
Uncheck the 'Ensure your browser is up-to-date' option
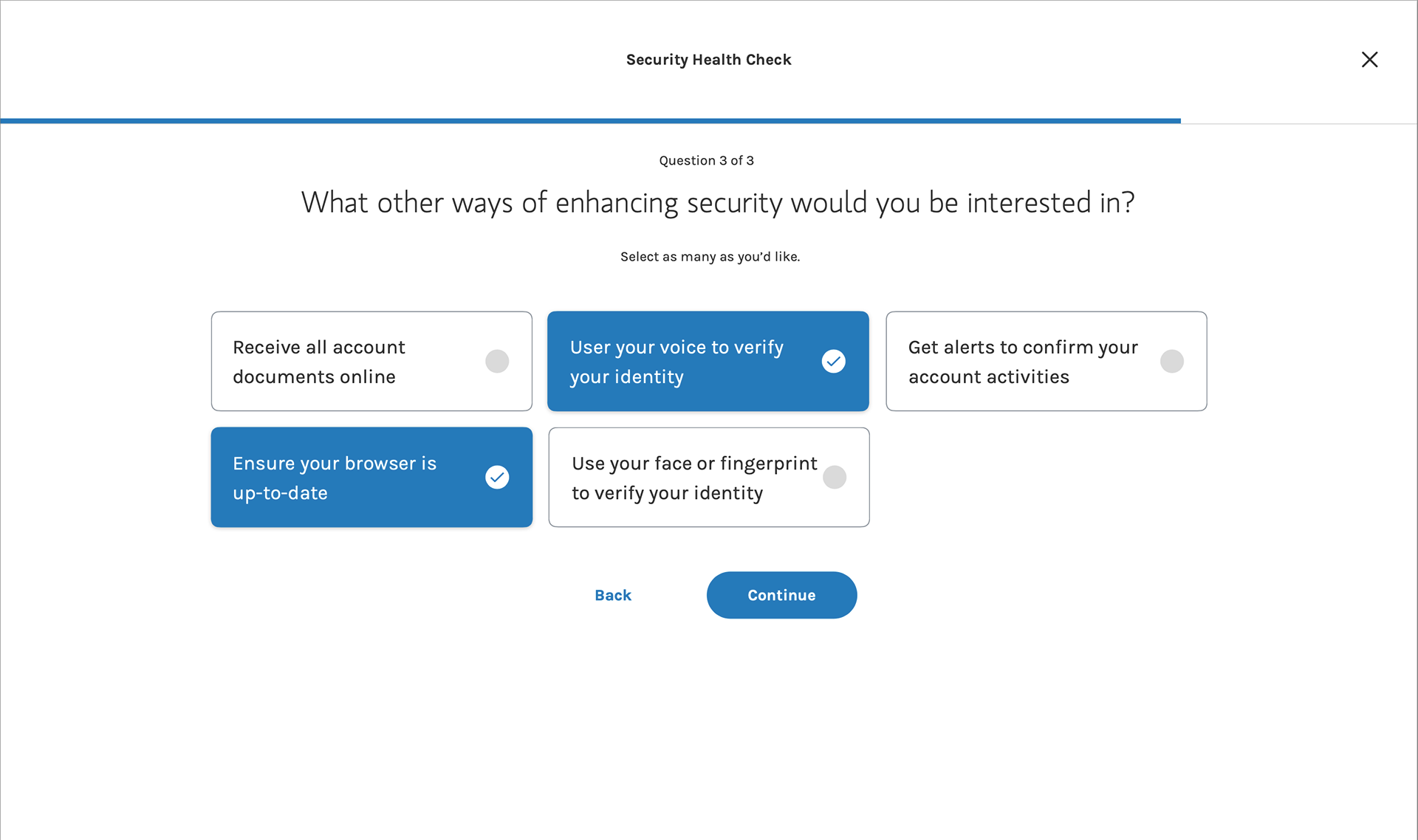(371, 477)
